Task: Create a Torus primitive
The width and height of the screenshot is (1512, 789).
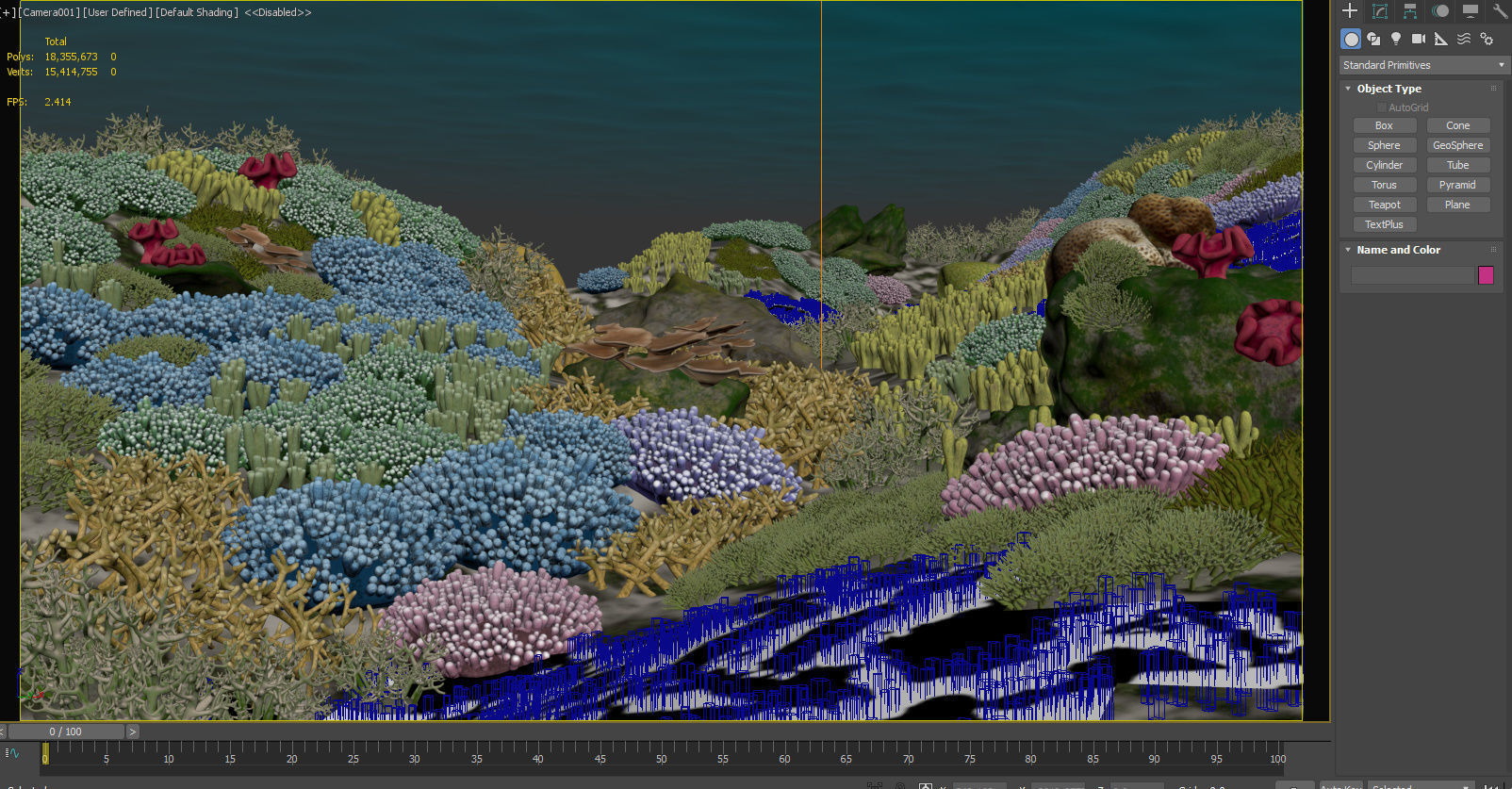Action: pyautogui.click(x=1384, y=185)
